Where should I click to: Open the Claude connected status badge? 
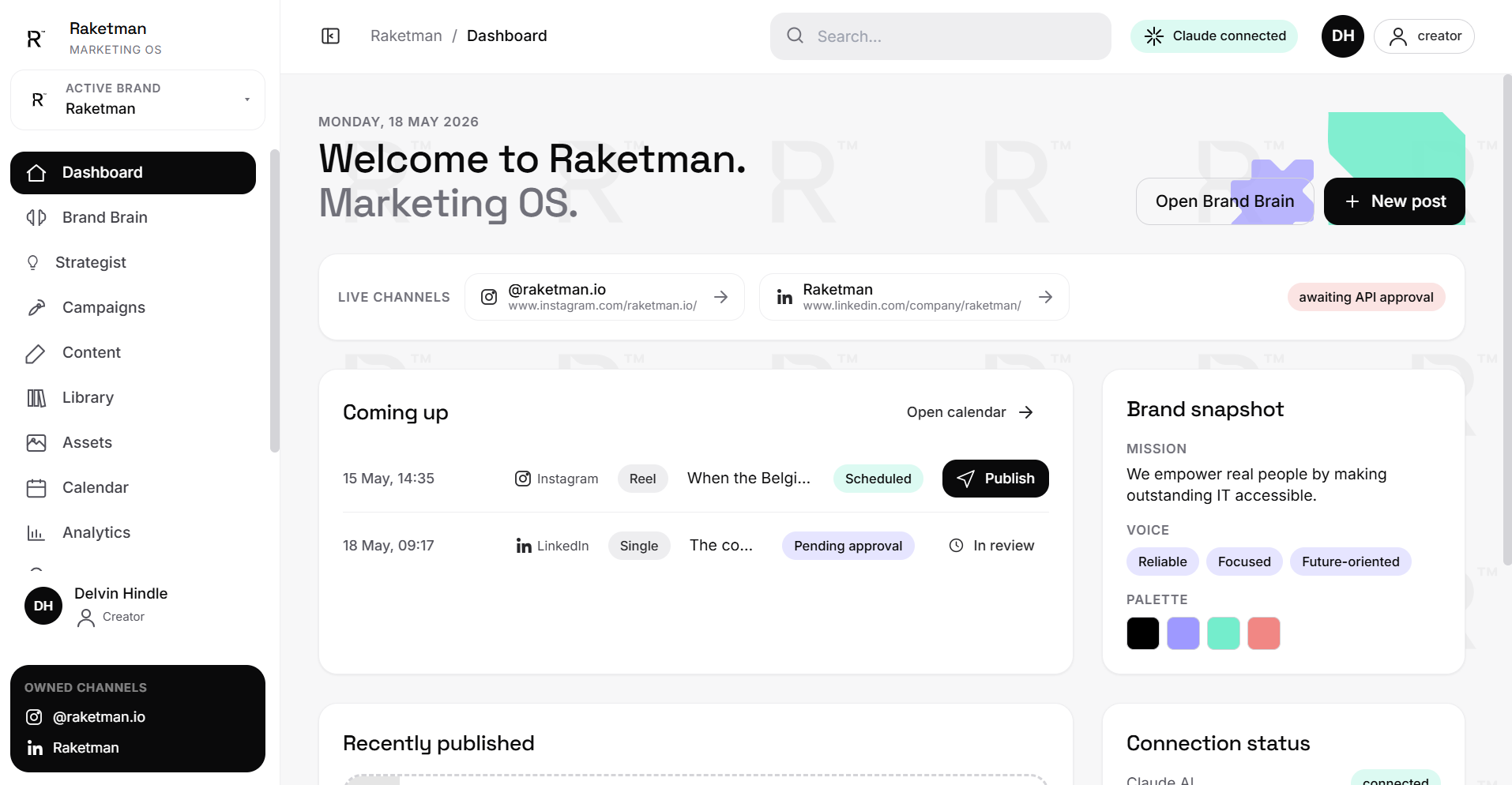pos(1213,36)
